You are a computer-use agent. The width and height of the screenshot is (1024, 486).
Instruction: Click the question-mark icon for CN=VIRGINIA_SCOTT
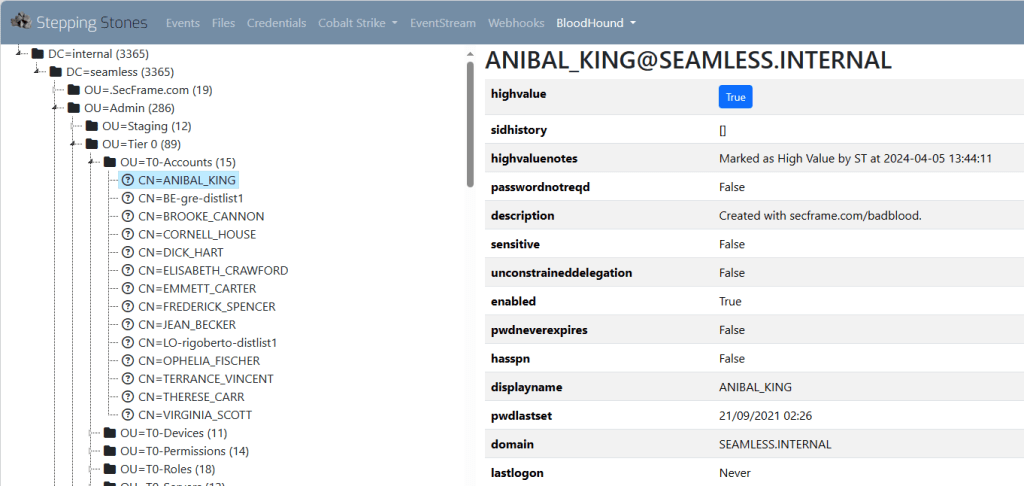point(128,414)
